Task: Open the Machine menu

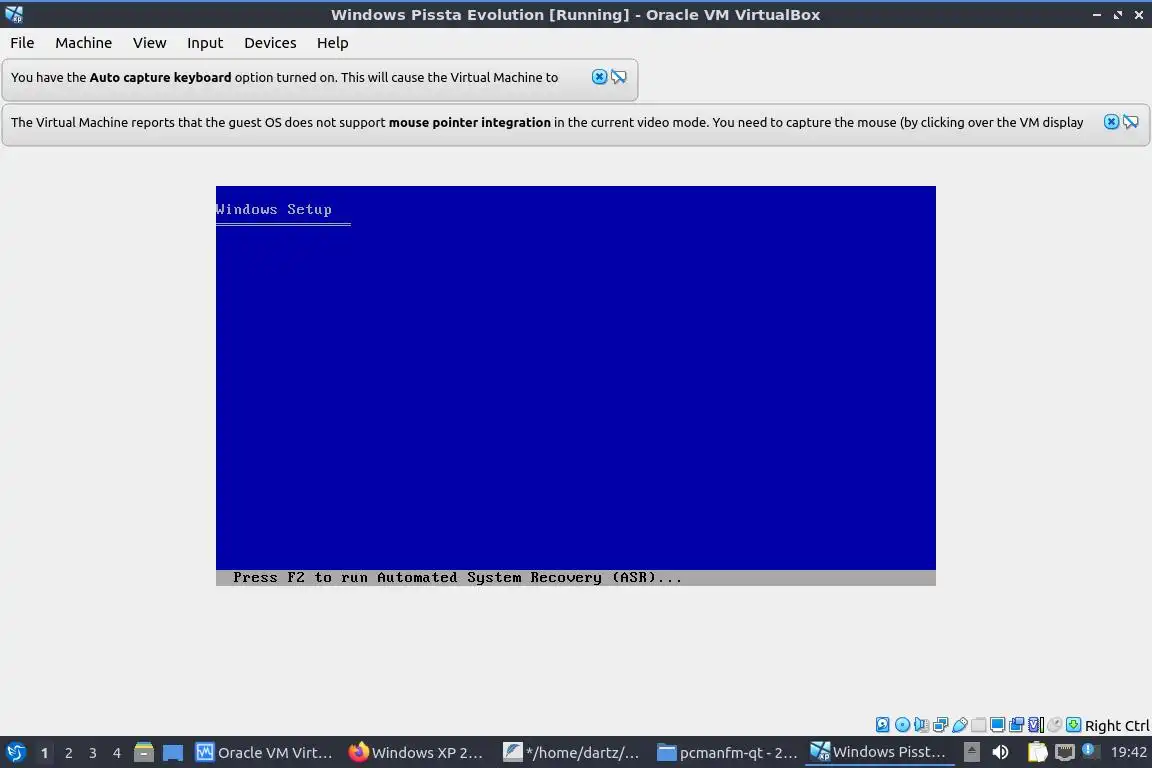Action: pyautogui.click(x=84, y=43)
